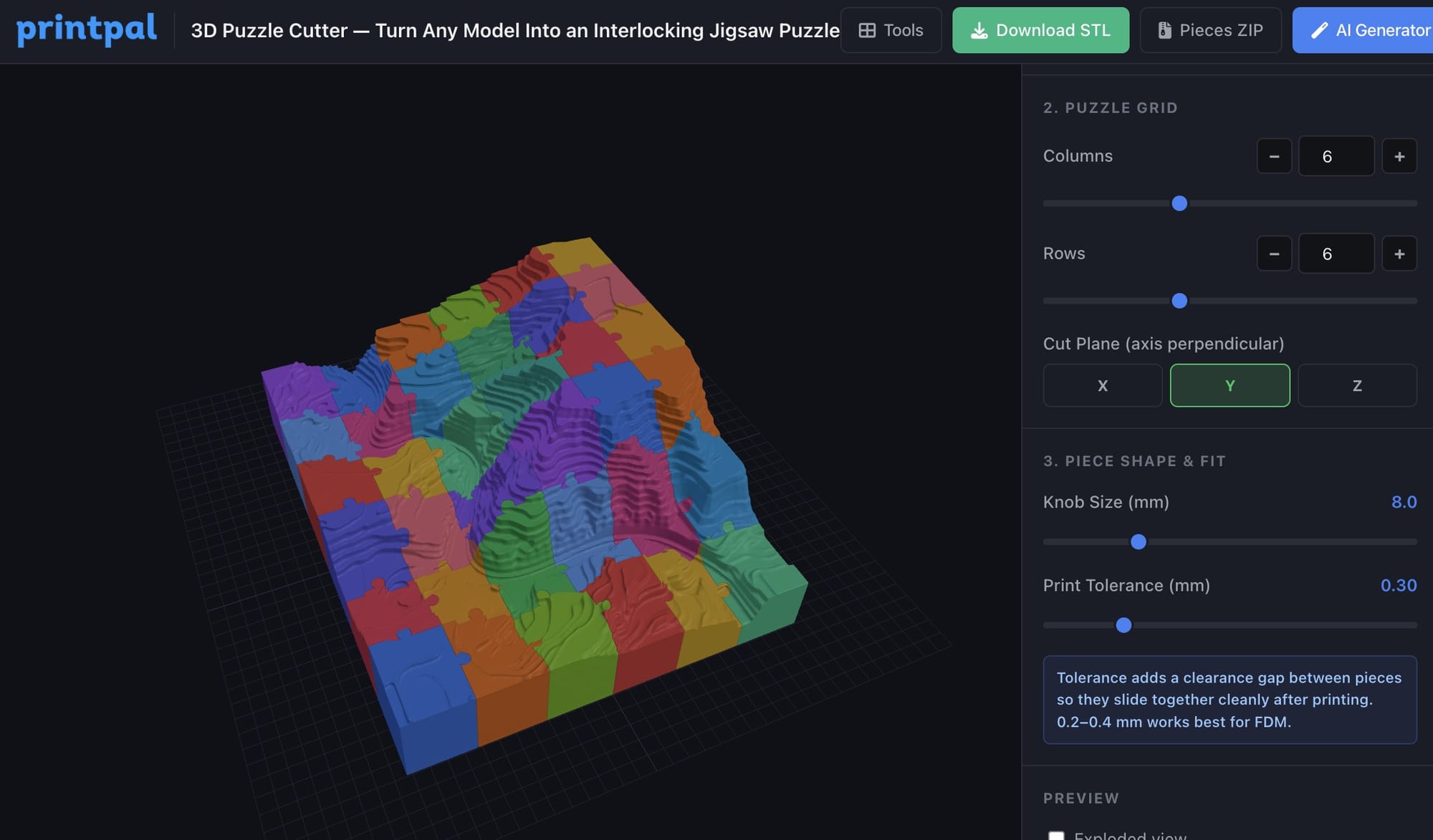Select X cut plane axis
1433x840 pixels.
pos(1102,385)
